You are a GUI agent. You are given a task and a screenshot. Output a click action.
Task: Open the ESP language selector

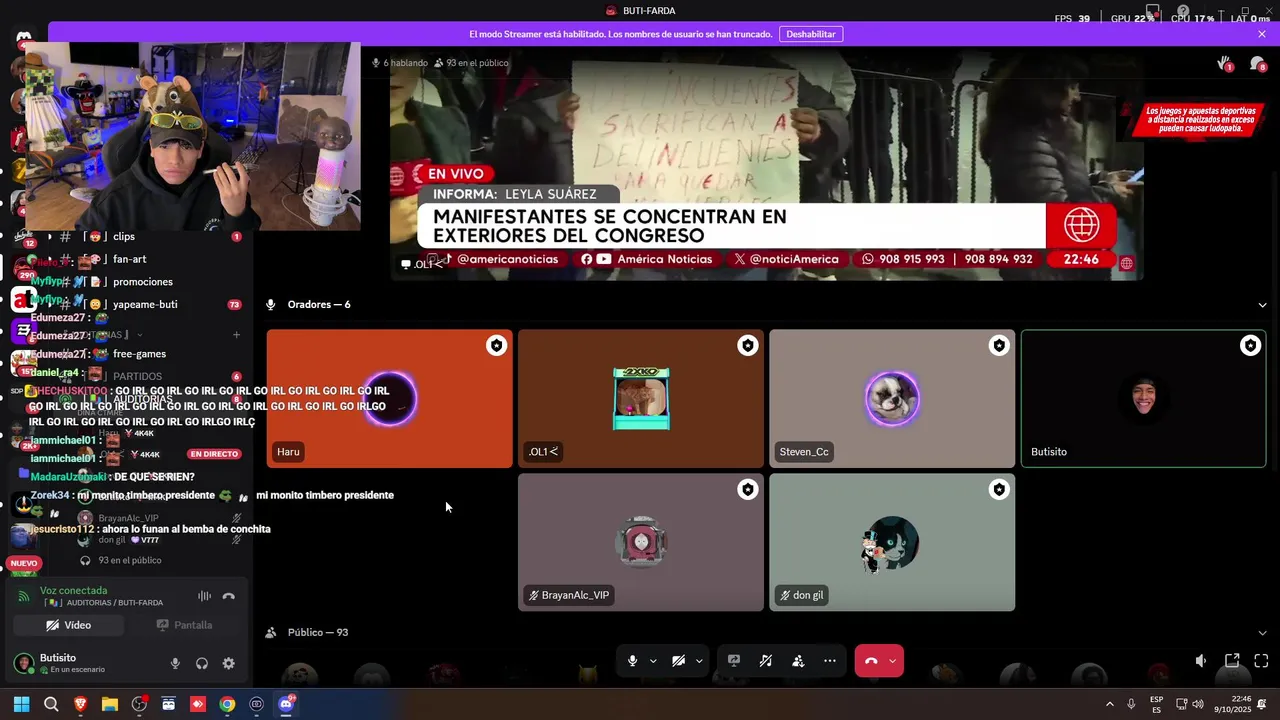[x=1157, y=704]
